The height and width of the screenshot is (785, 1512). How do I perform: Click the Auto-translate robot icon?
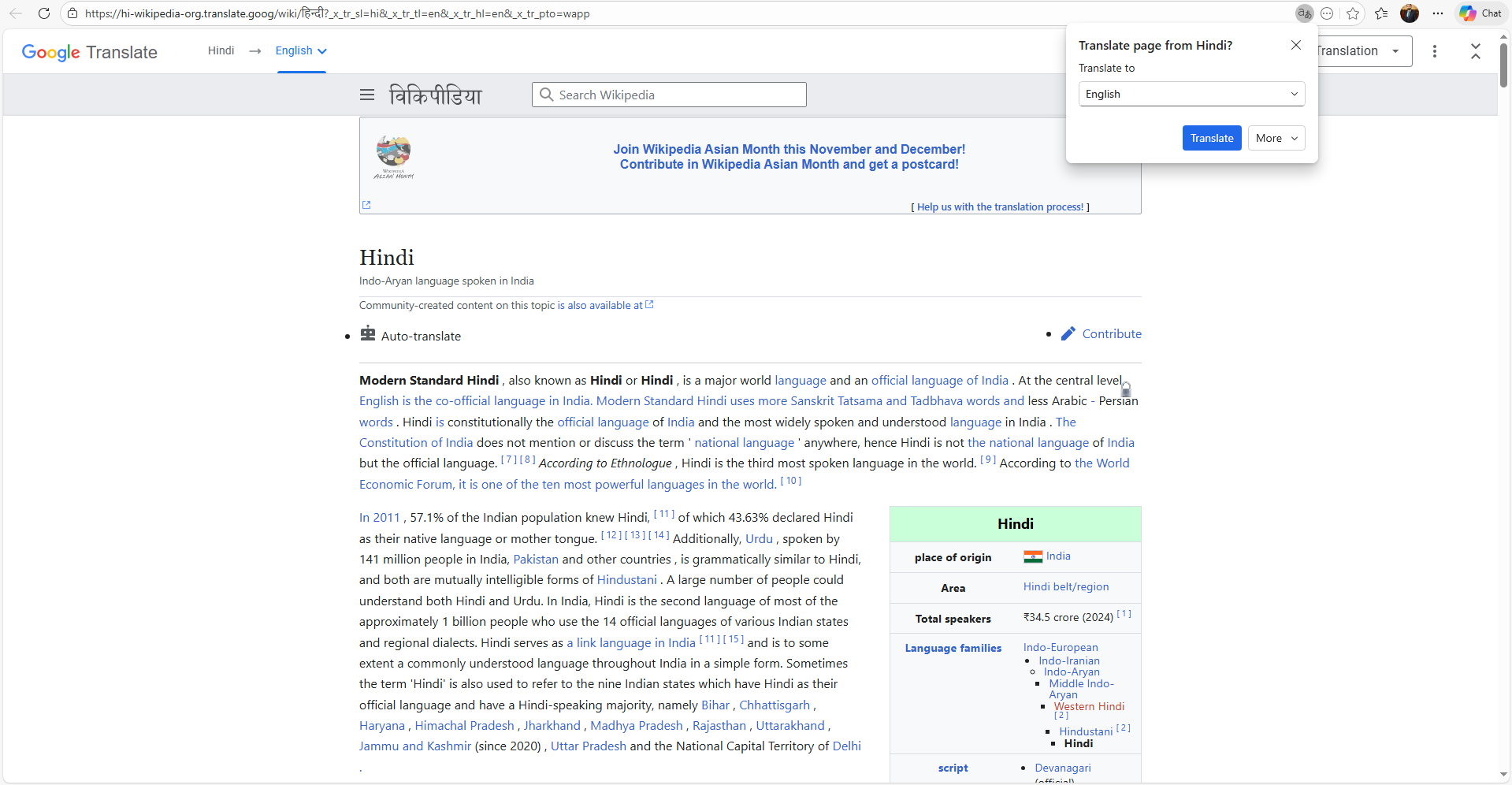click(x=367, y=334)
